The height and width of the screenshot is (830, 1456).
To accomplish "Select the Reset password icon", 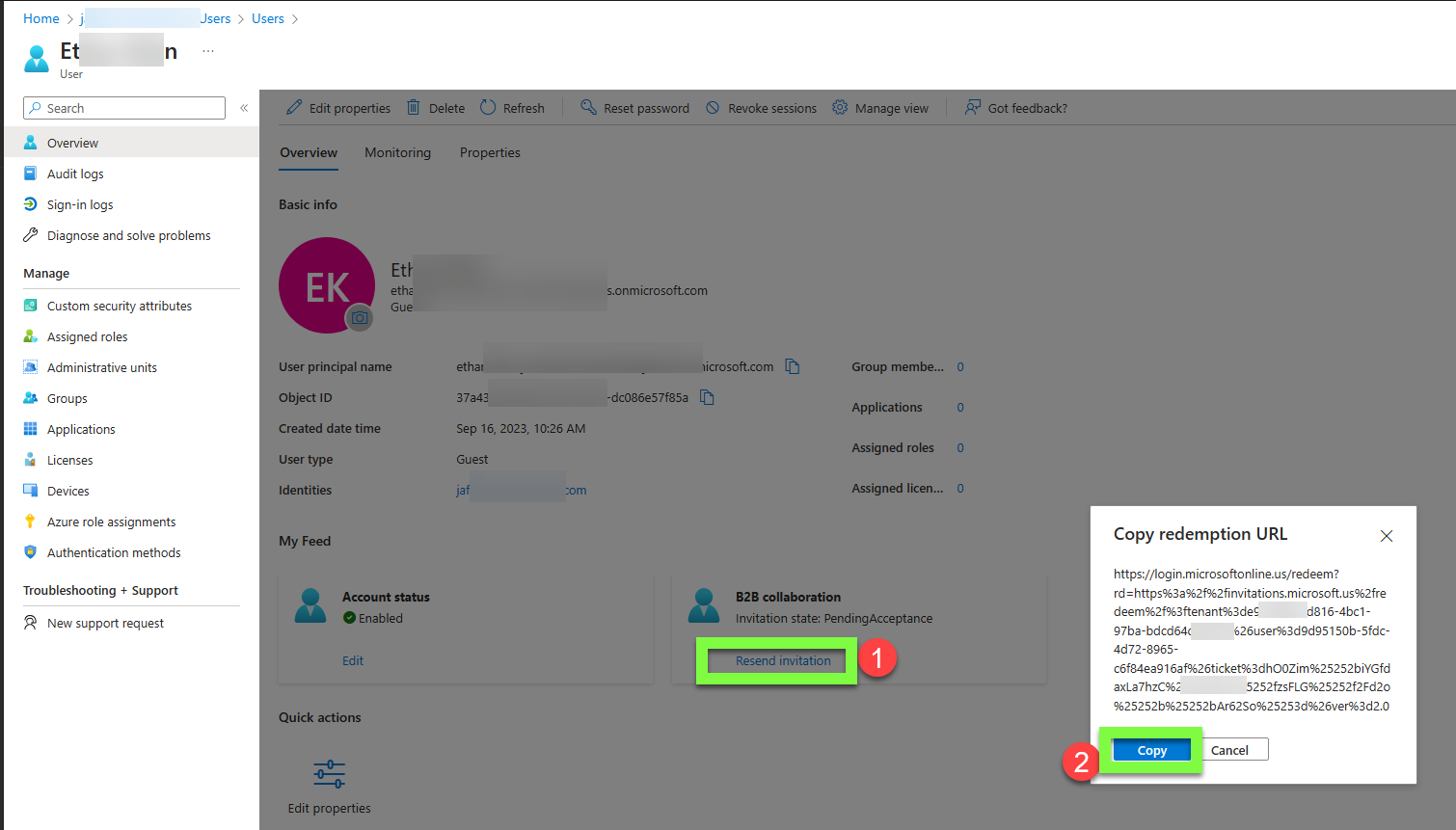I will pos(588,108).
